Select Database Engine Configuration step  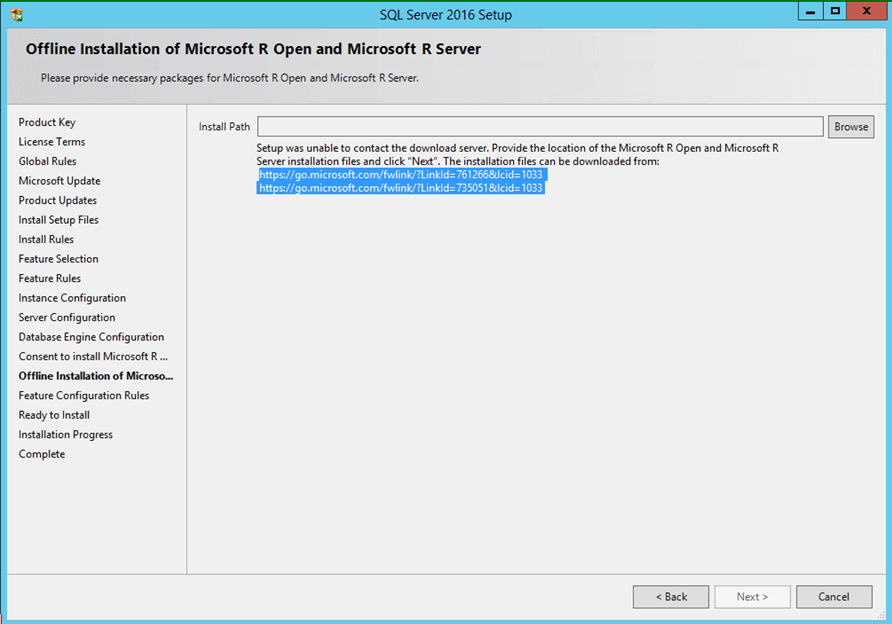coord(91,336)
